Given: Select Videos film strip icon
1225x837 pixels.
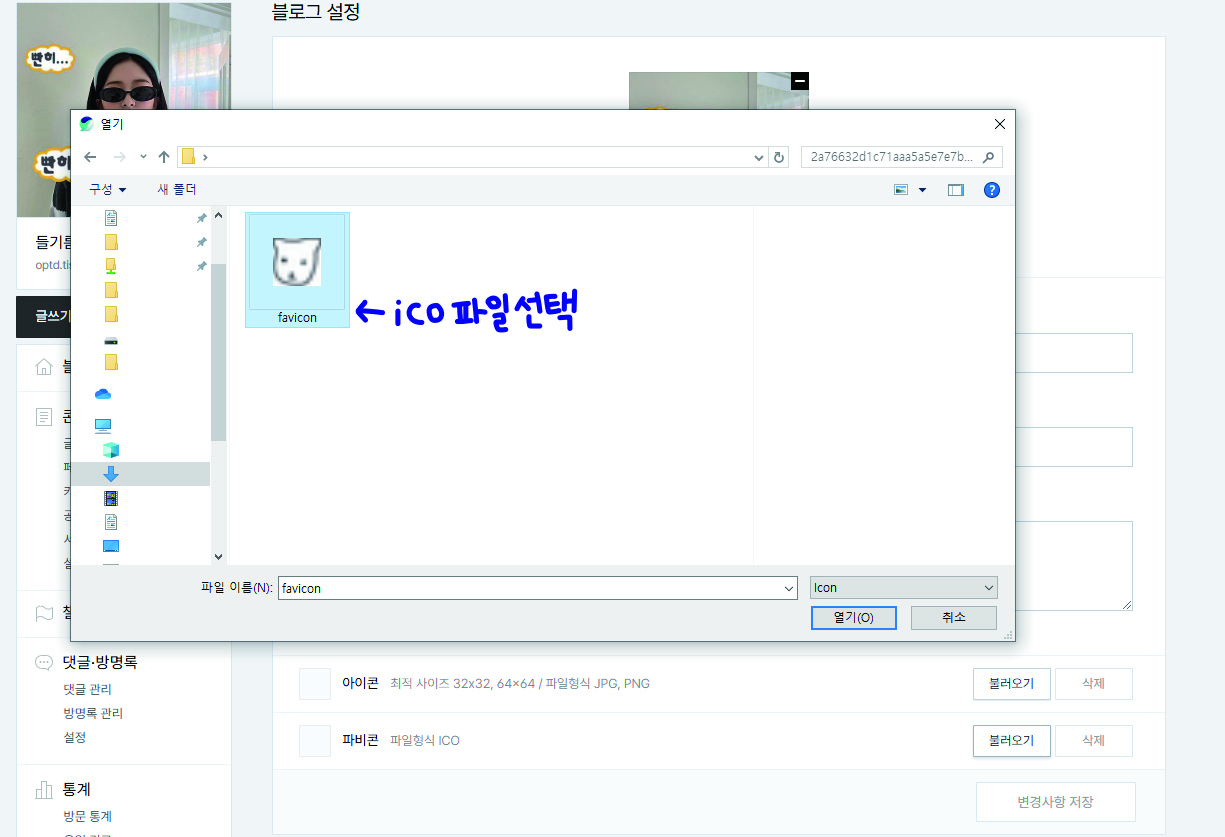Looking at the screenshot, I should [111, 498].
